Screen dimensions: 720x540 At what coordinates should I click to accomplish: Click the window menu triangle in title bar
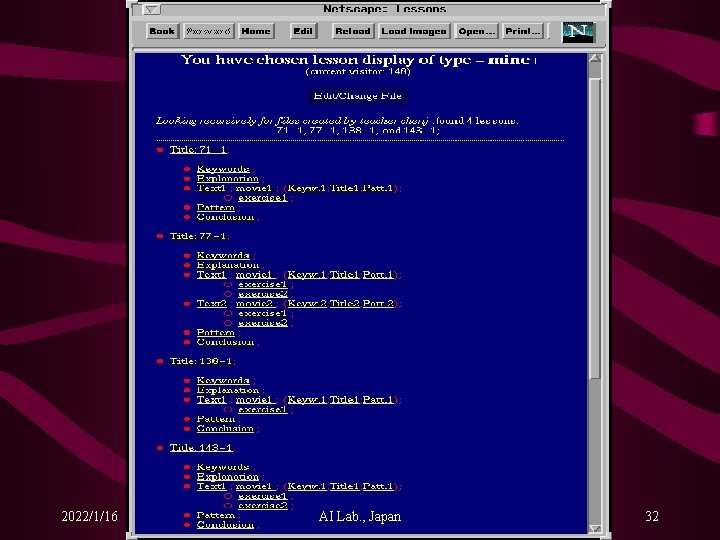tap(151, 9)
